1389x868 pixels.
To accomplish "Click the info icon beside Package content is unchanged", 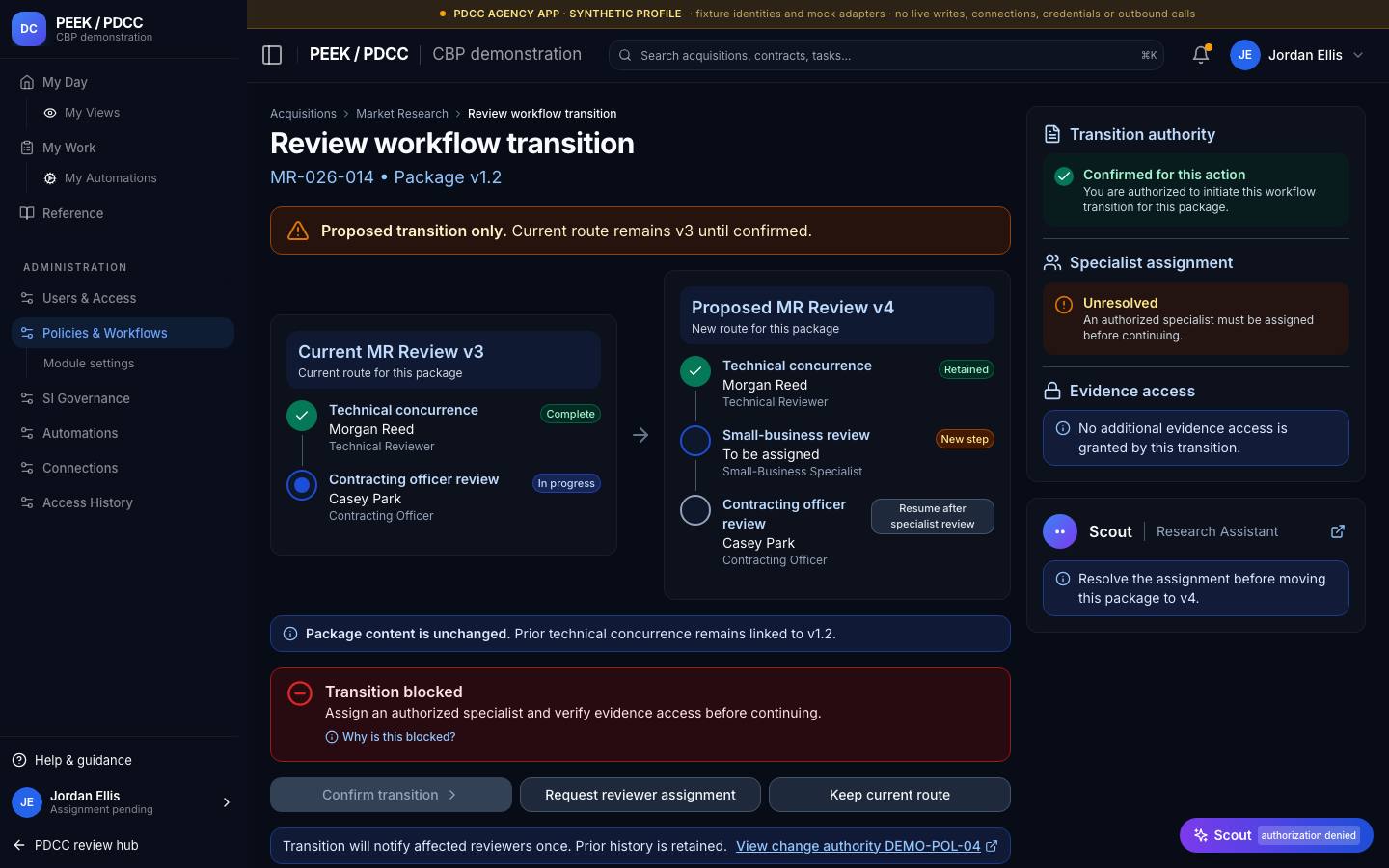I will click(x=290, y=634).
